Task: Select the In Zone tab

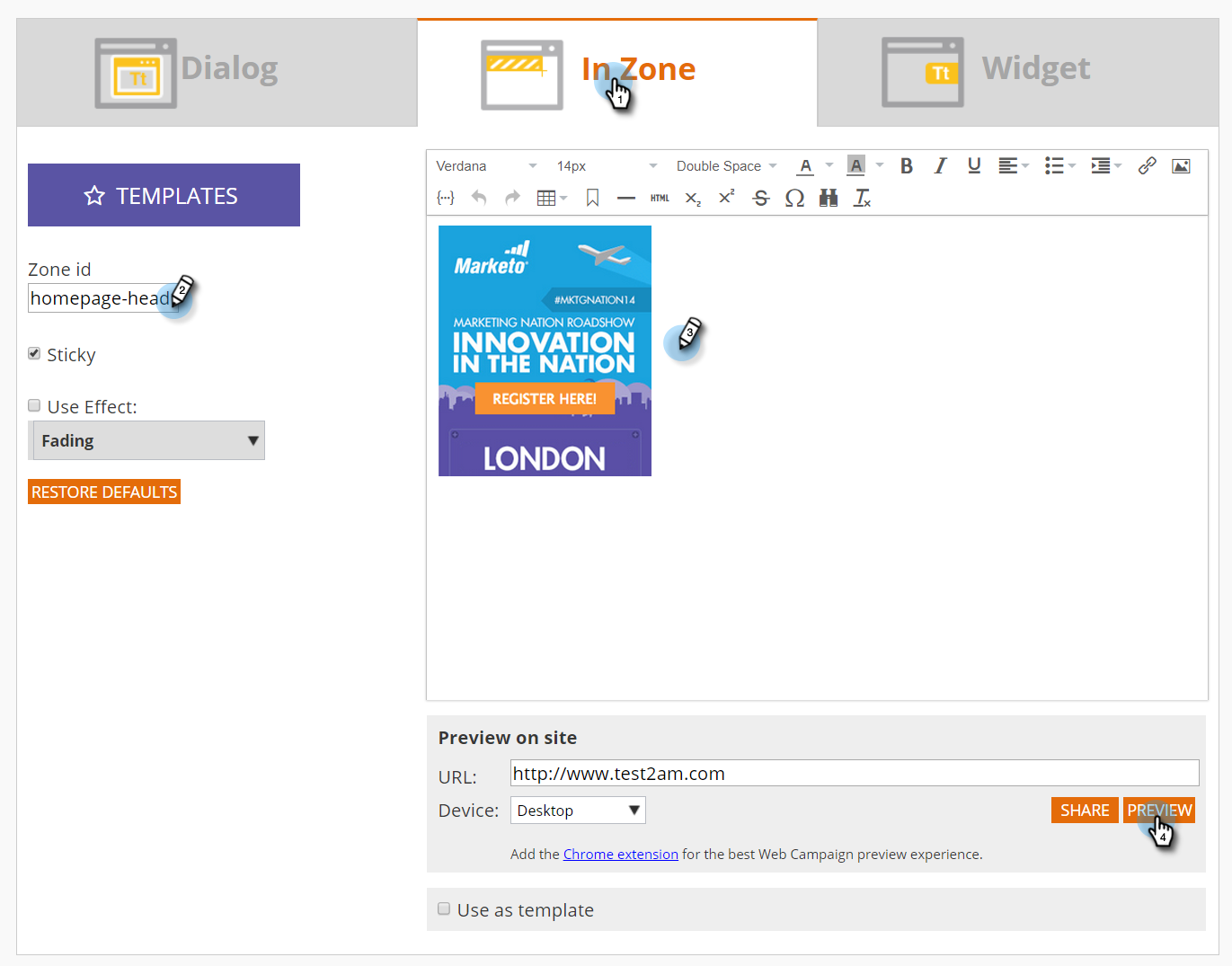Action: click(x=617, y=73)
